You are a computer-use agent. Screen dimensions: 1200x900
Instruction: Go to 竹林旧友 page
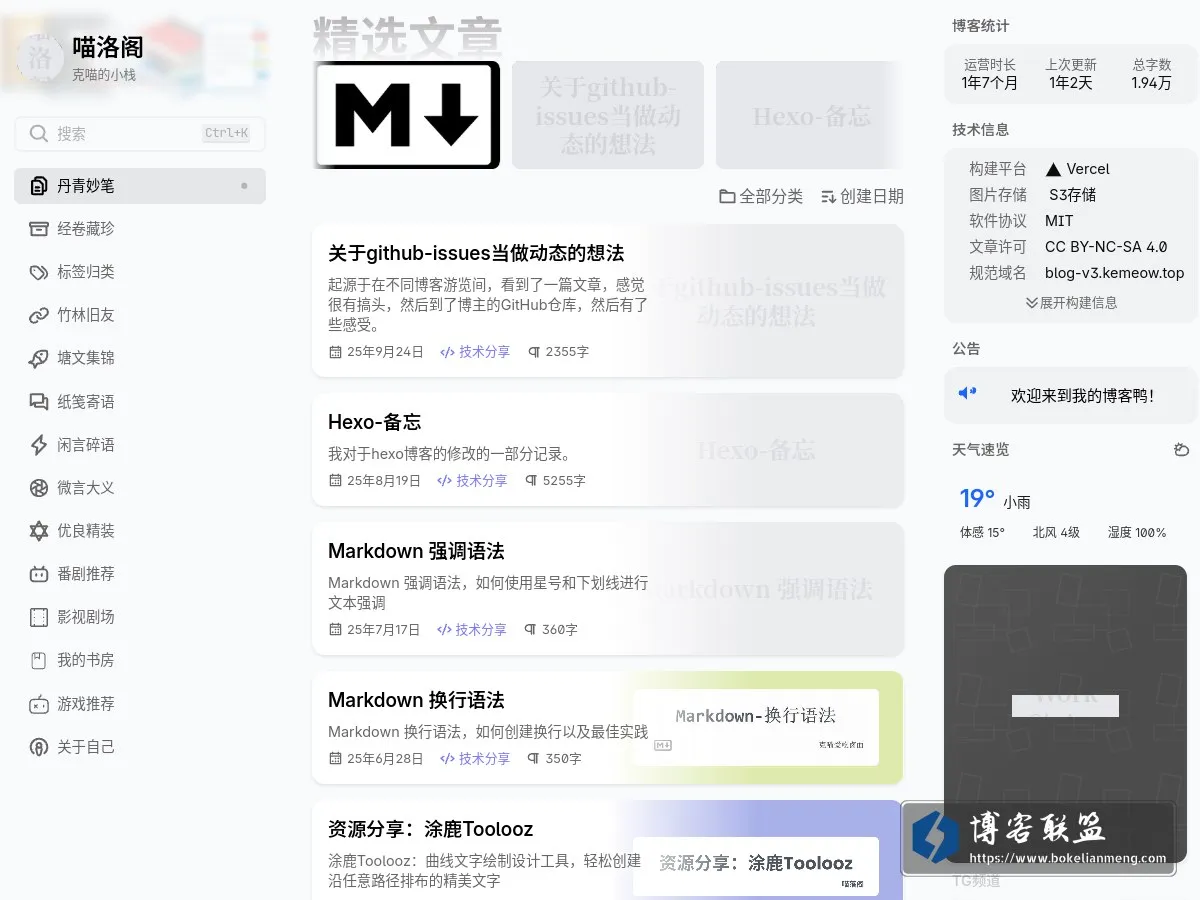coord(140,315)
